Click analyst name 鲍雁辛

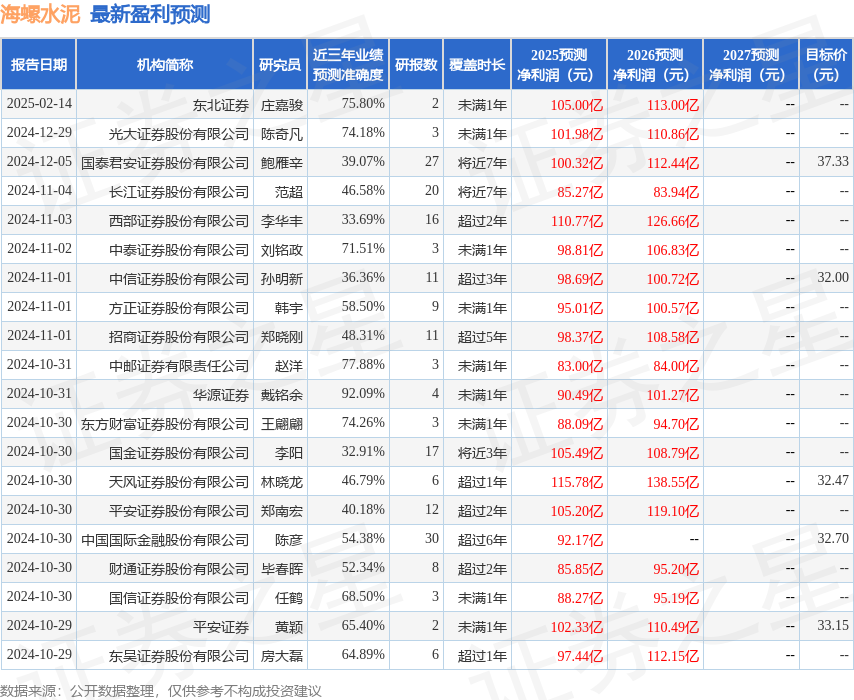point(282,162)
